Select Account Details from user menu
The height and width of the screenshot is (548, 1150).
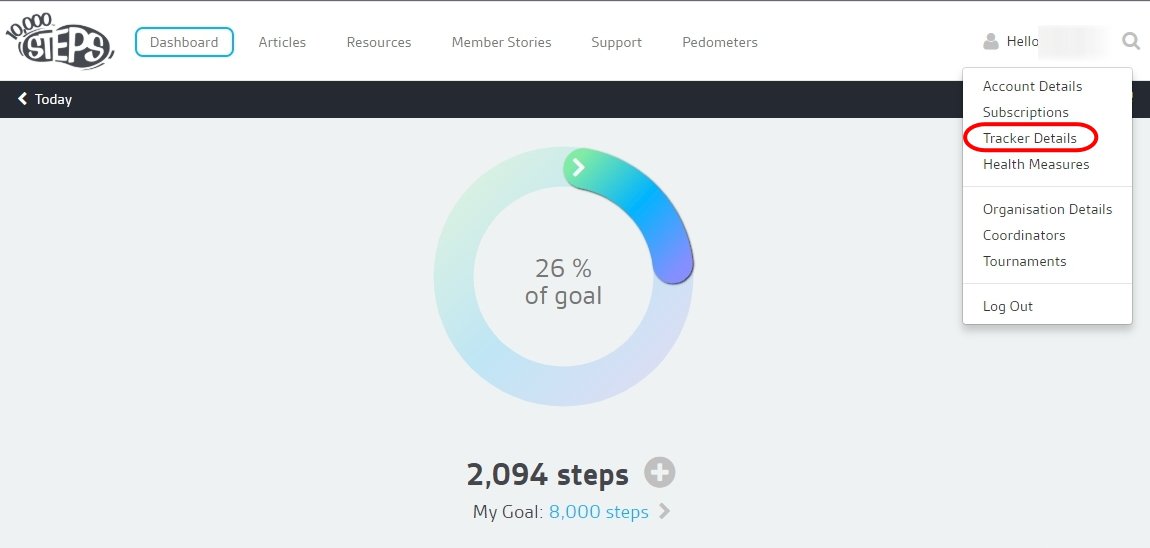click(1033, 86)
